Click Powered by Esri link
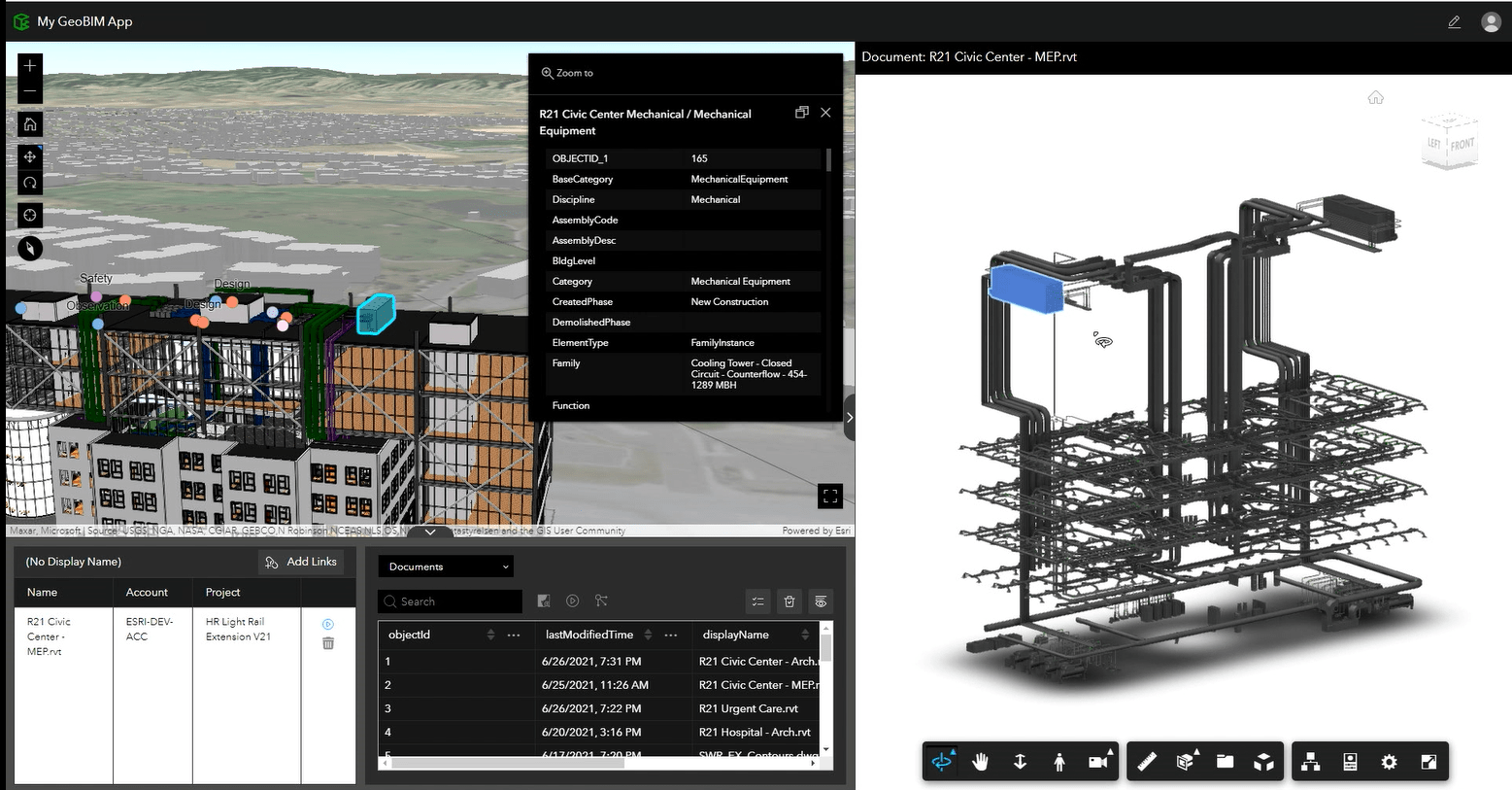 (816, 530)
